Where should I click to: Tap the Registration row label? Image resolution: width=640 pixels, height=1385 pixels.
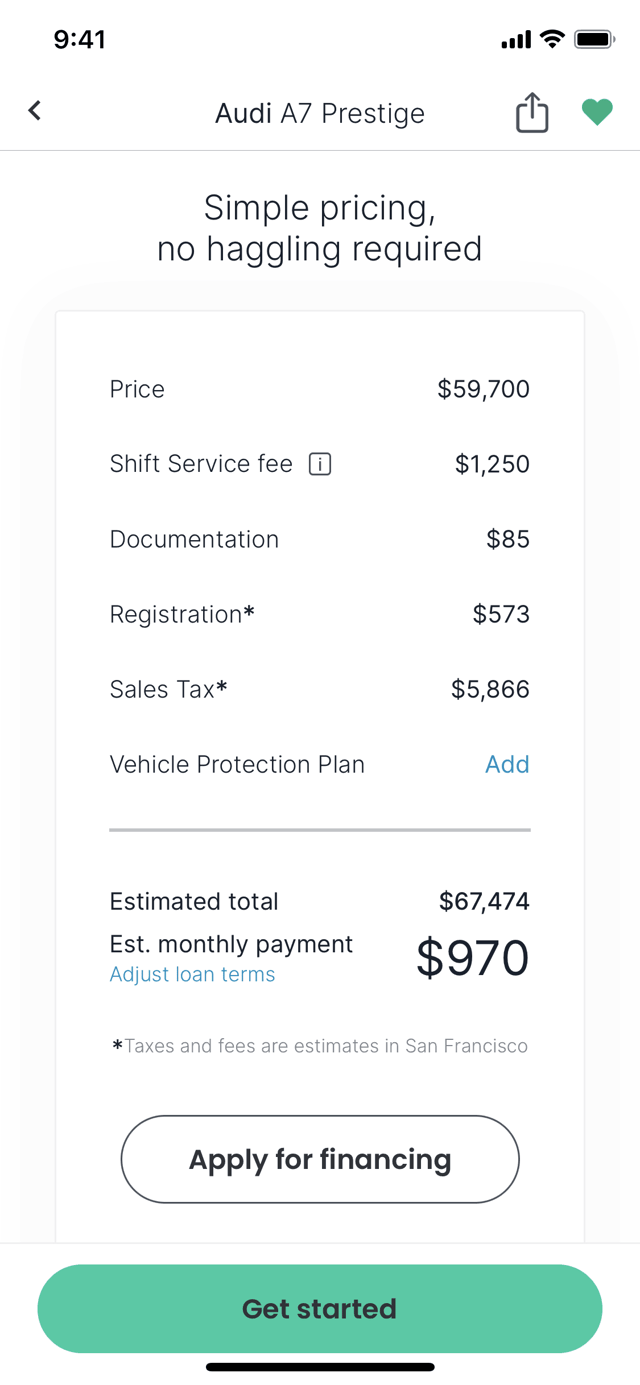182,614
